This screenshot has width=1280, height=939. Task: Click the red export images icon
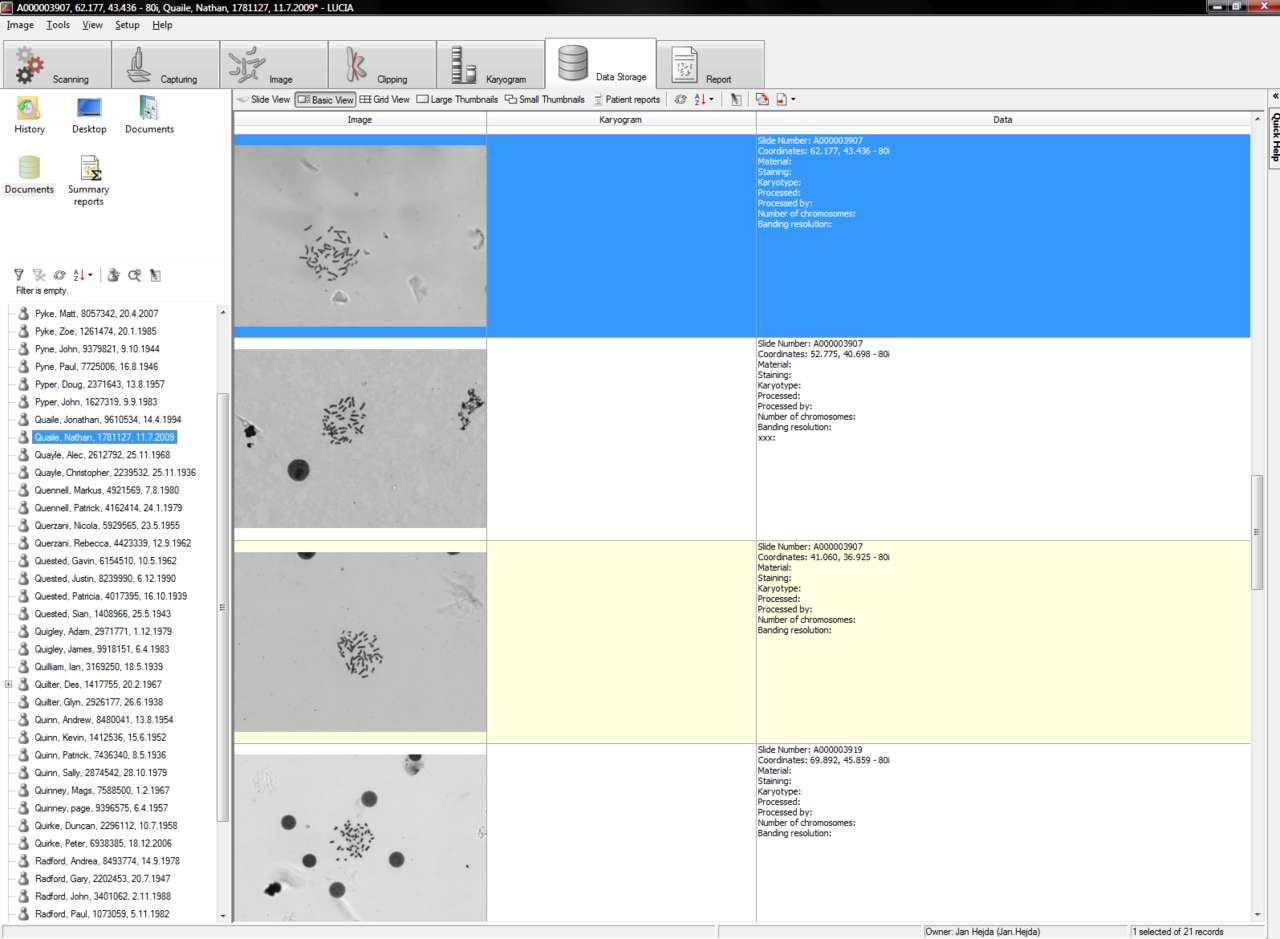pyautogui.click(x=762, y=100)
